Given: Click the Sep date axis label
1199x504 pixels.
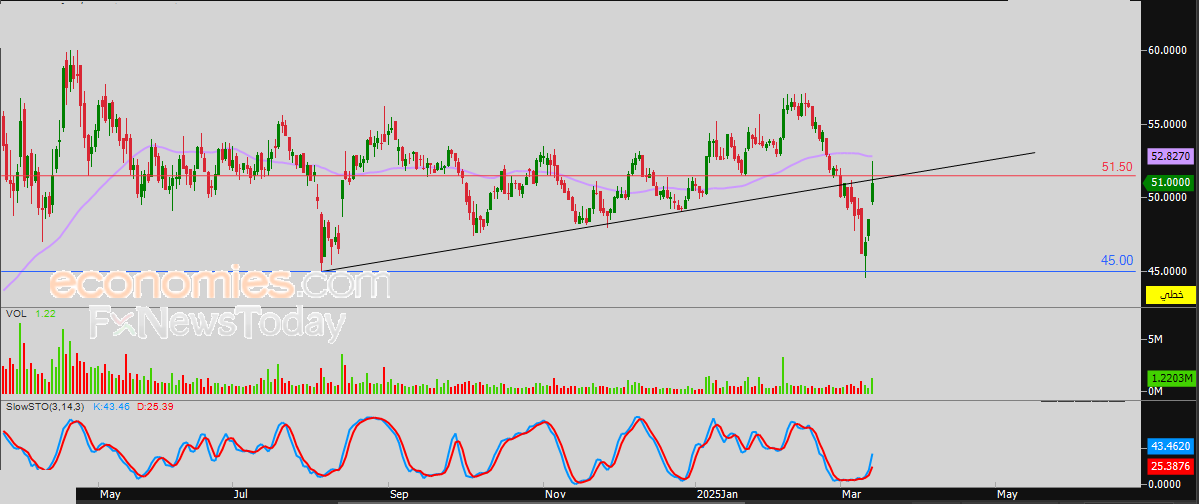Looking at the screenshot, I should pos(398,495).
